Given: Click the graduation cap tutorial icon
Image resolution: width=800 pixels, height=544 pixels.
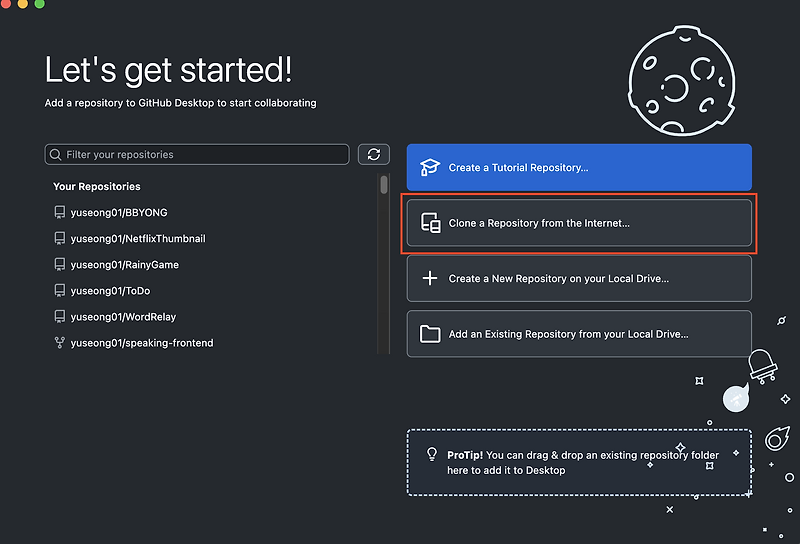Looking at the screenshot, I should [x=430, y=167].
